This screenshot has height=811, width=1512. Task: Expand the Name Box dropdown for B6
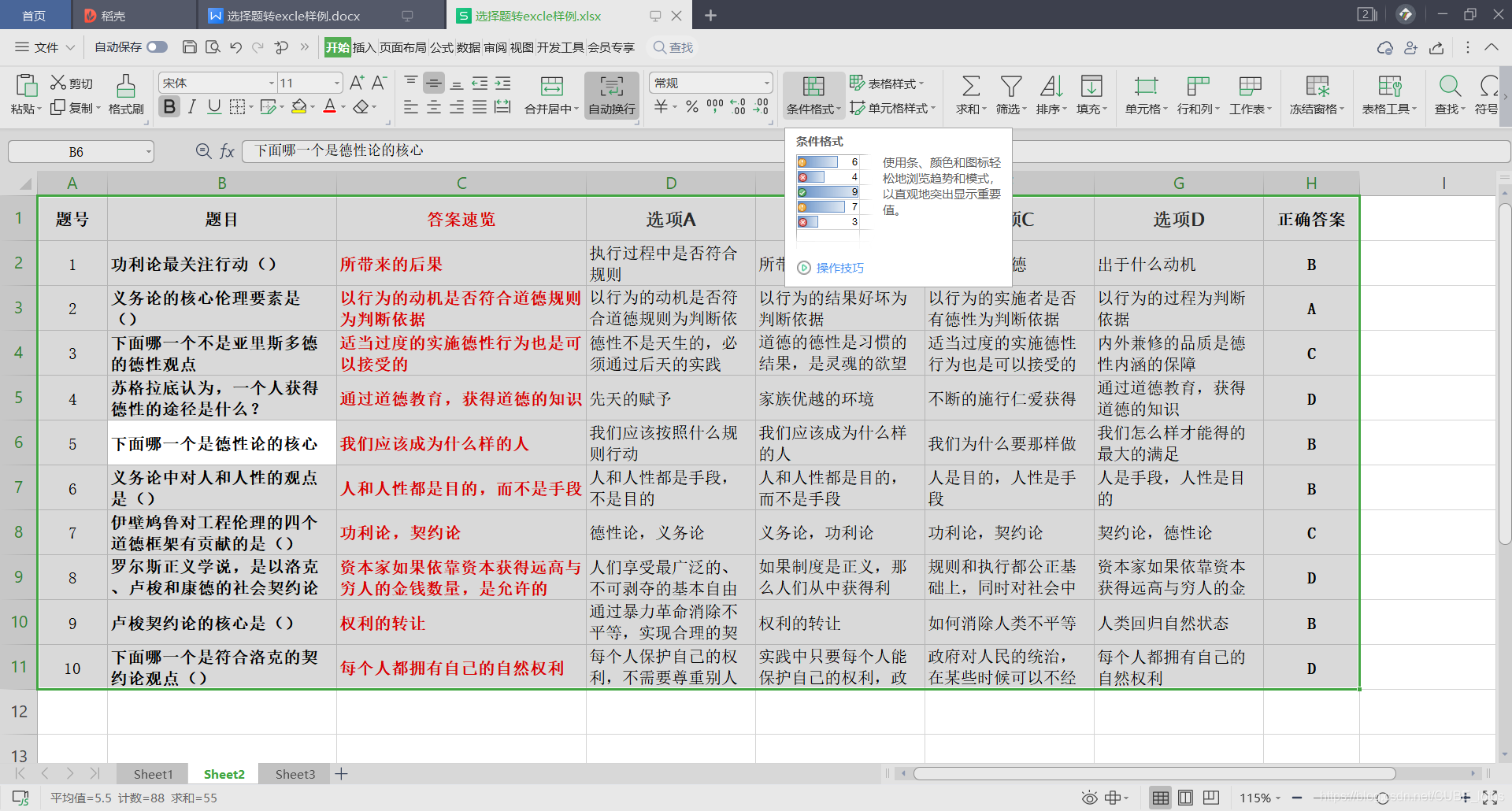(x=148, y=152)
